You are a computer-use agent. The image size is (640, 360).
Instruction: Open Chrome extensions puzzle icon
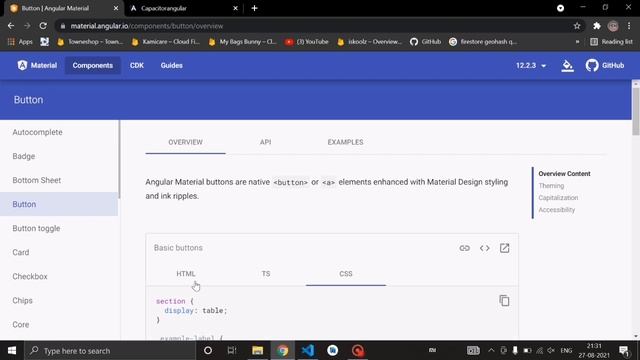coord(597,26)
